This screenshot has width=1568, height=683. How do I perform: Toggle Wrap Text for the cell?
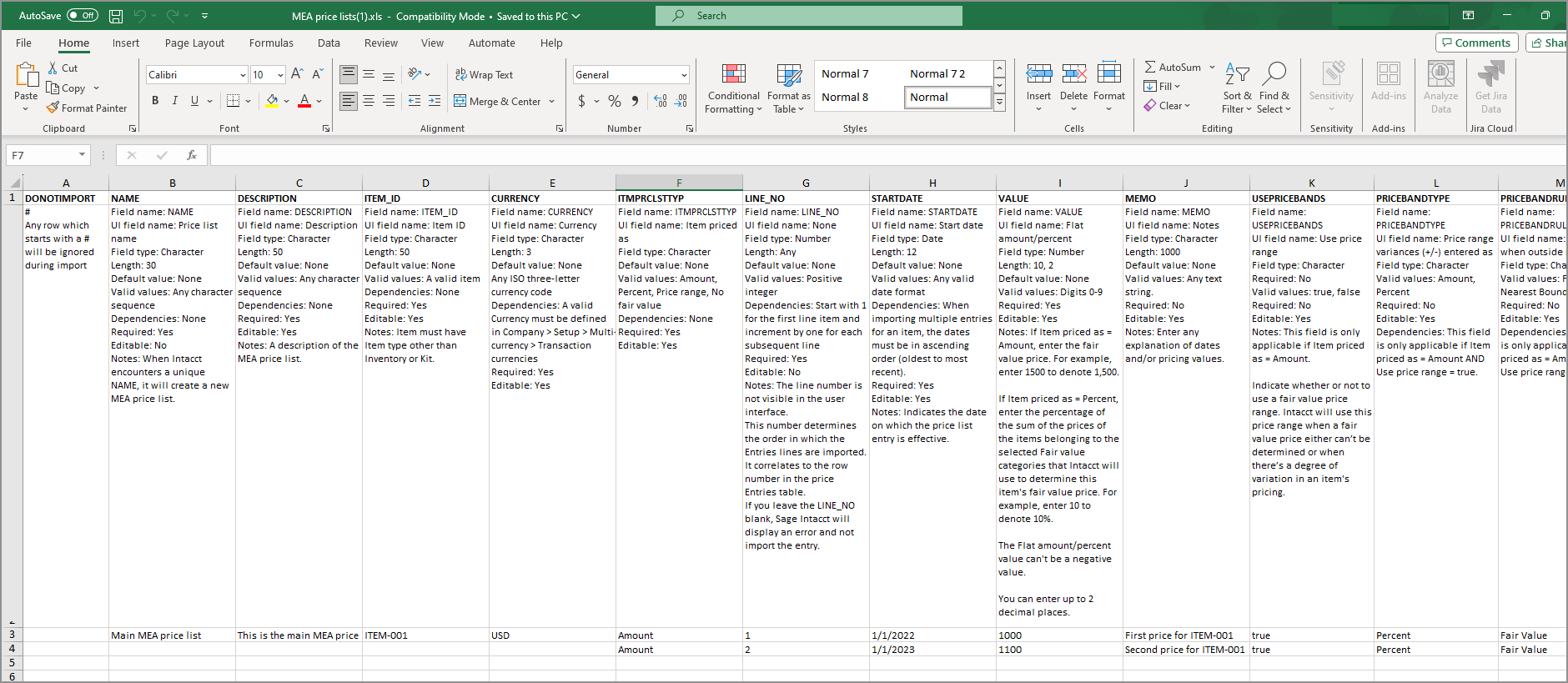coord(484,75)
